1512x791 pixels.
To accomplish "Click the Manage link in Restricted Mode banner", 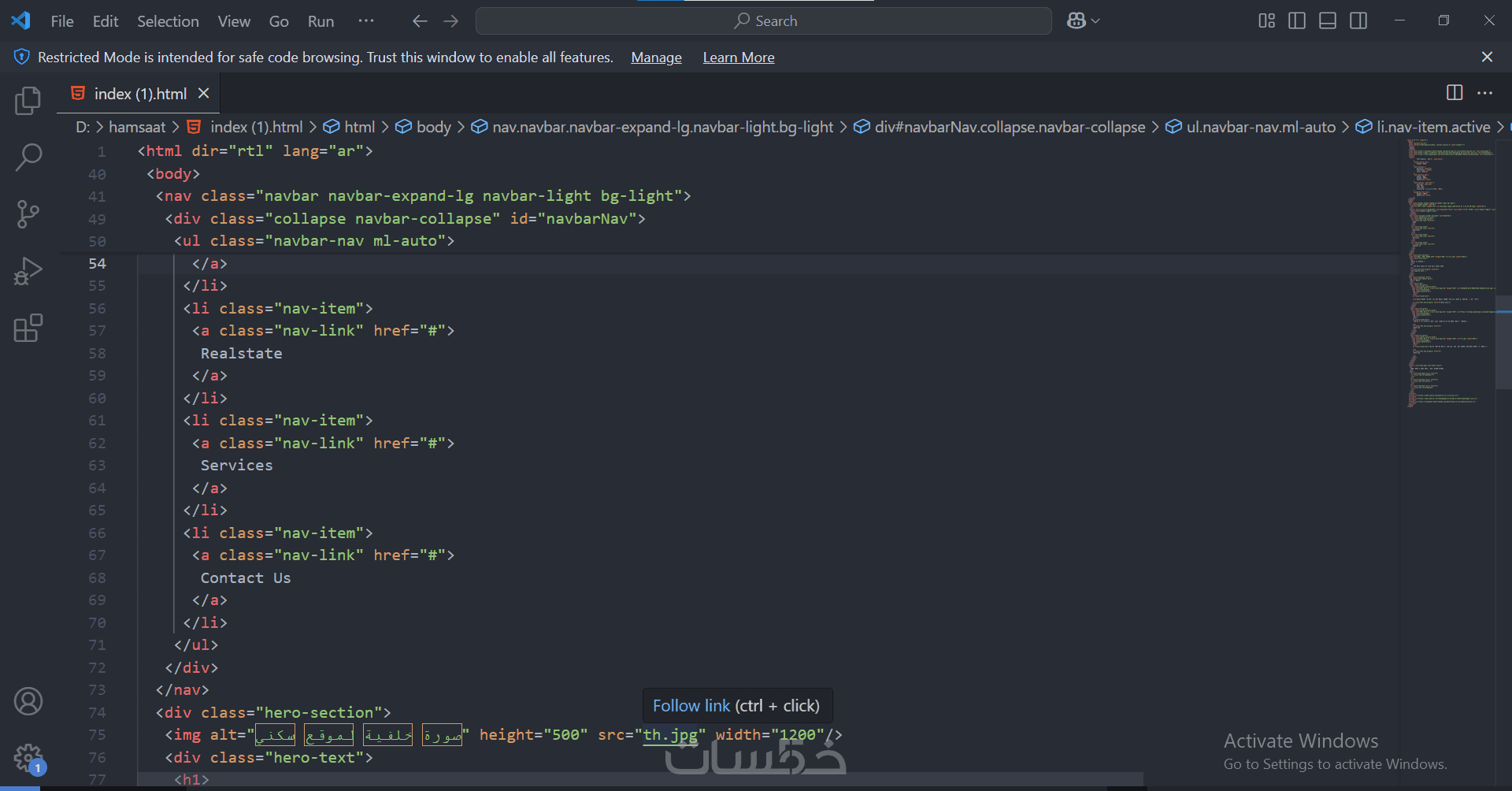I will pos(656,58).
